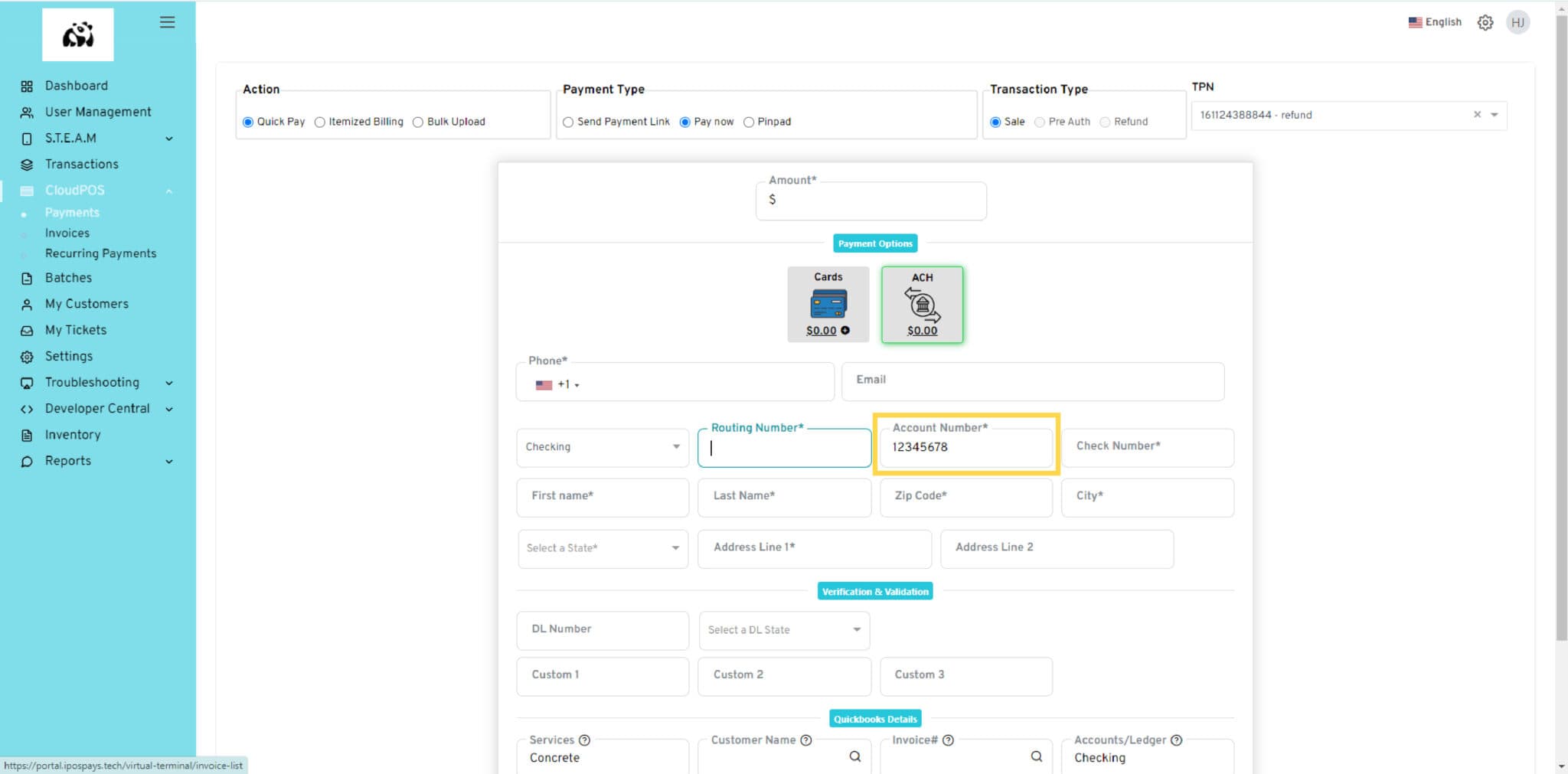1568x774 pixels.
Task: Clear the selected TPN with X icon
Action: 1477,115
